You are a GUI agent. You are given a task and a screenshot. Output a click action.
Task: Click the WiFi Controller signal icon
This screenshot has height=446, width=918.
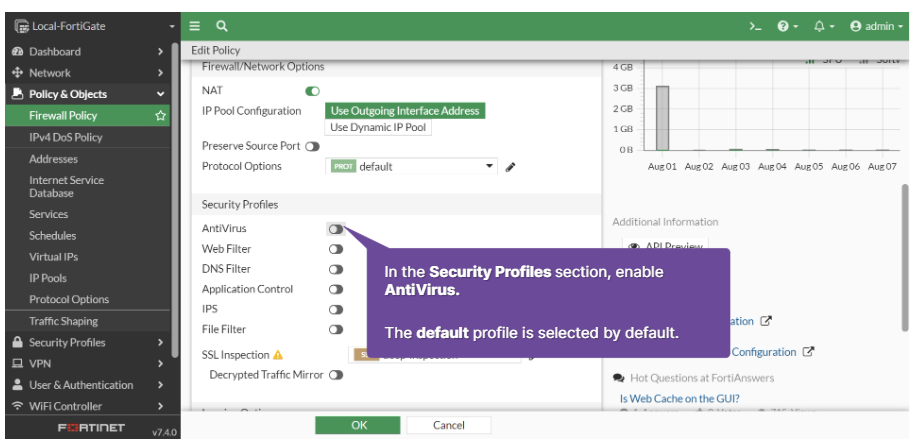click(18, 406)
